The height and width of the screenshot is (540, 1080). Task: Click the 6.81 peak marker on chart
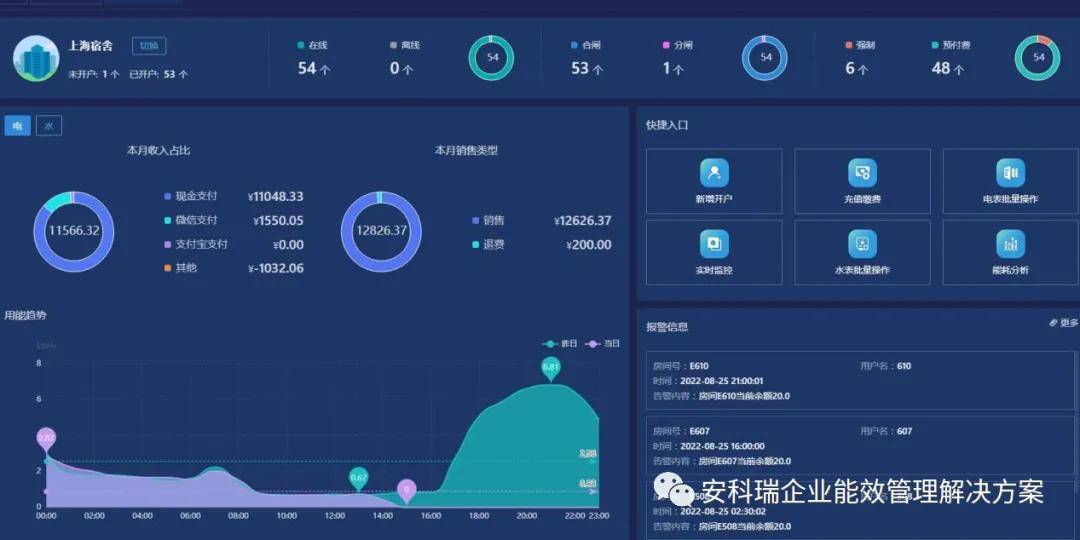pyautogui.click(x=550, y=368)
